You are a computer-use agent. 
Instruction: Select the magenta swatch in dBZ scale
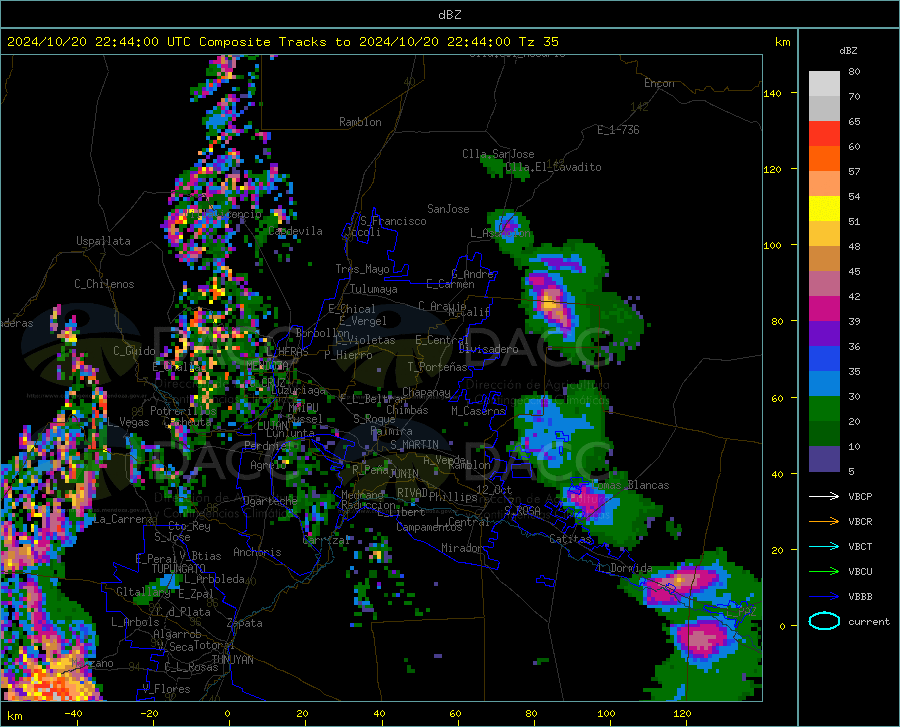824,309
